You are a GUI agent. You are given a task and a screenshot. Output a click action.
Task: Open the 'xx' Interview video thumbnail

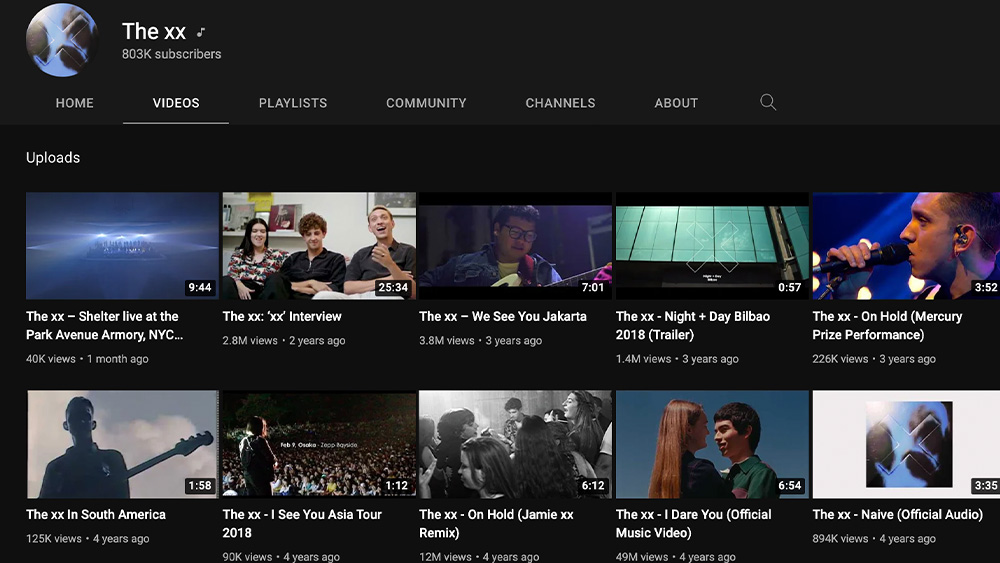click(319, 246)
